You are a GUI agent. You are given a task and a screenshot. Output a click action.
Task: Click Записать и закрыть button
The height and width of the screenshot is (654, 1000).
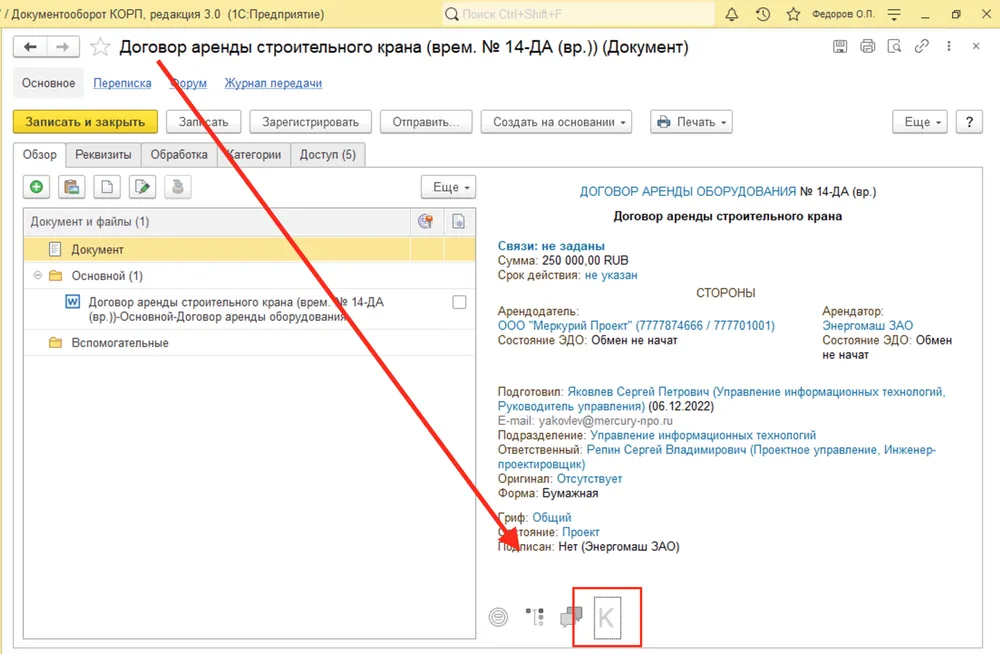click(x=85, y=122)
